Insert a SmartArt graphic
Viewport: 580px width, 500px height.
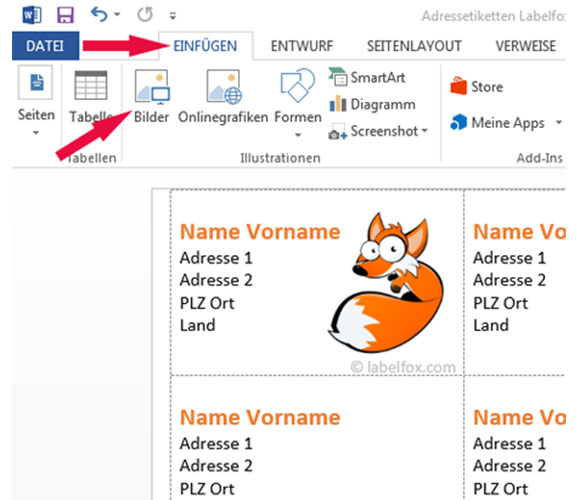(367, 77)
